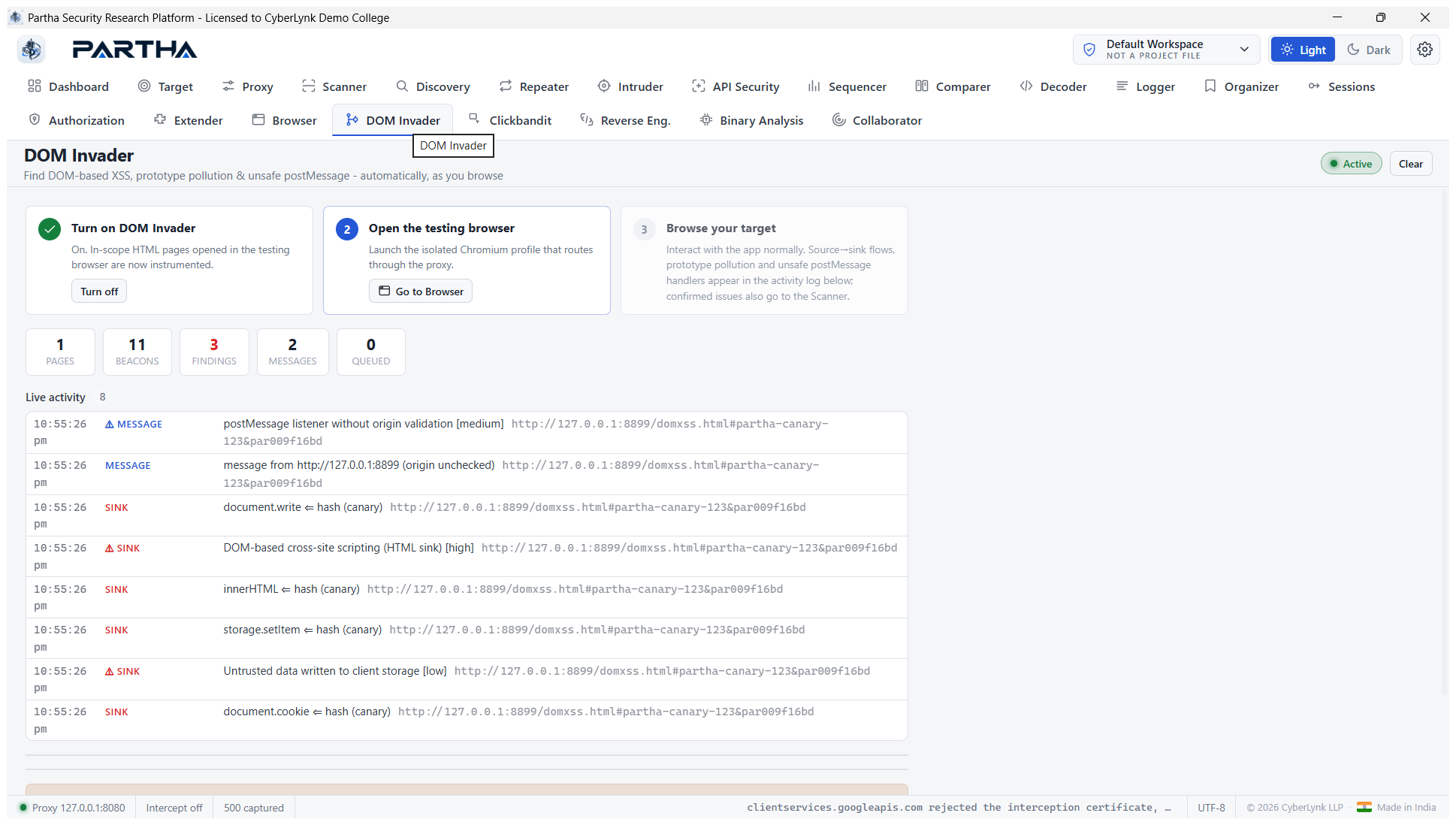
Task: Click the Decoder code-brackets icon
Action: click(x=1026, y=86)
